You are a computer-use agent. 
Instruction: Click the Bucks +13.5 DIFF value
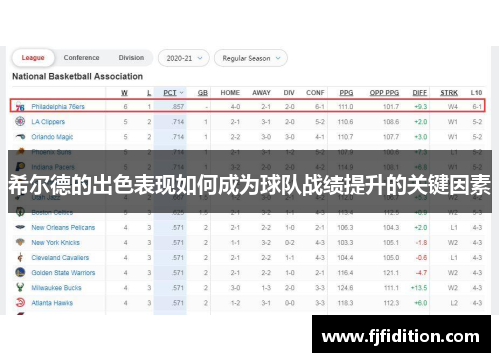tap(419, 288)
